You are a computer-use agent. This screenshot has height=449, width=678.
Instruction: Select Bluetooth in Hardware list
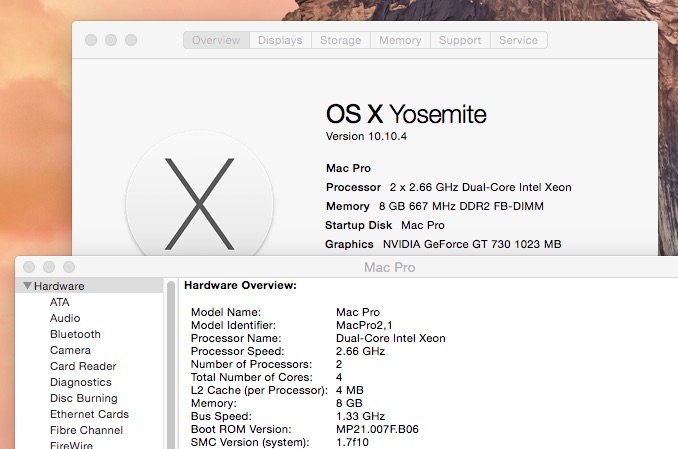point(75,334)
